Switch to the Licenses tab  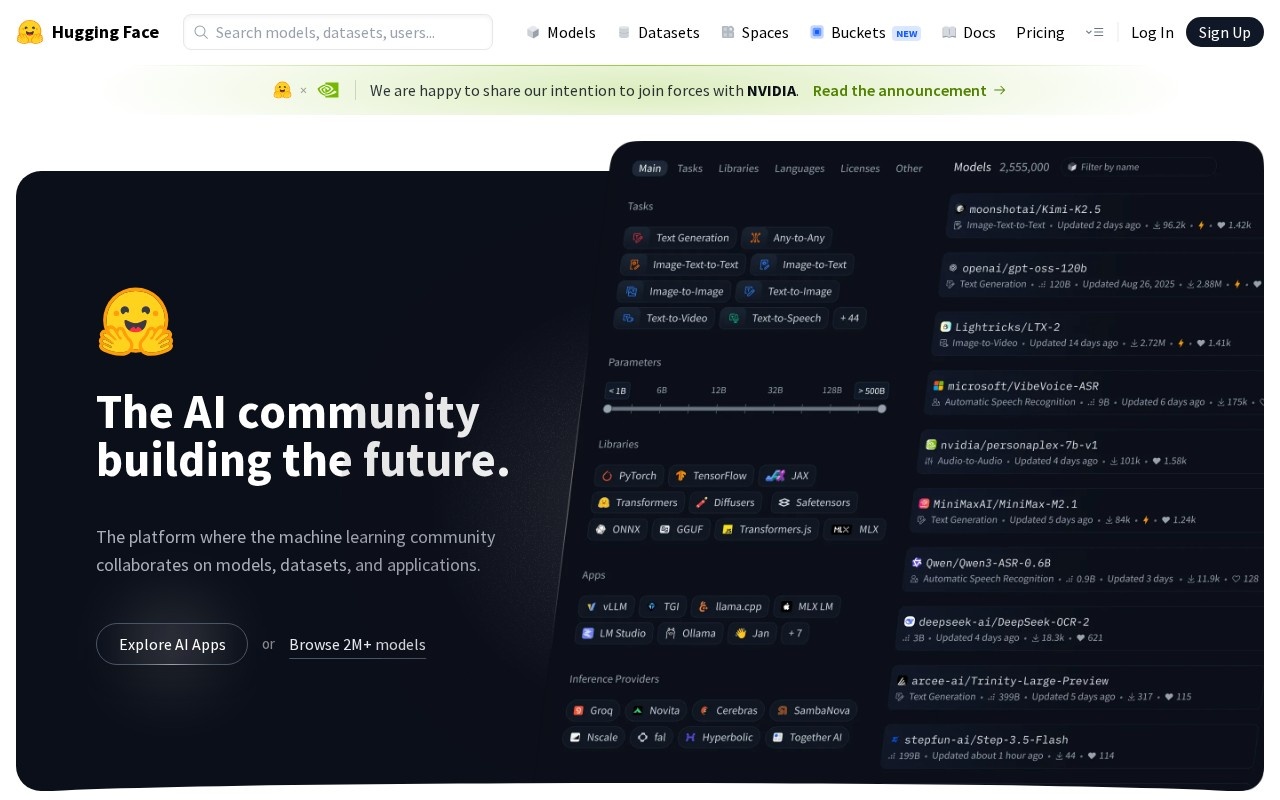pos(860,168)
